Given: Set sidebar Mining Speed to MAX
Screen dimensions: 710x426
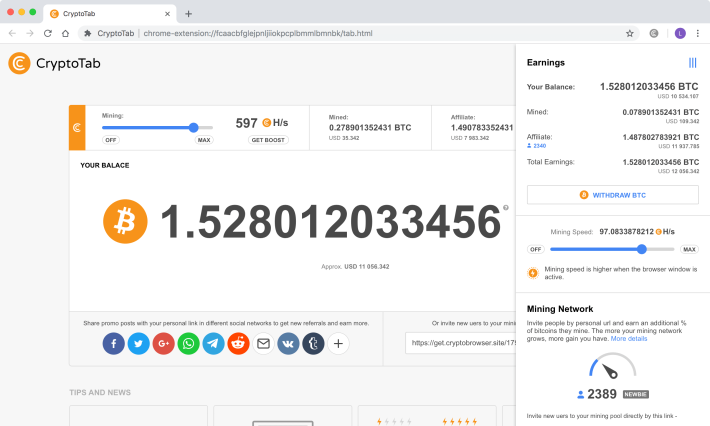Looking at the screenshot, I should coord(689,249).
